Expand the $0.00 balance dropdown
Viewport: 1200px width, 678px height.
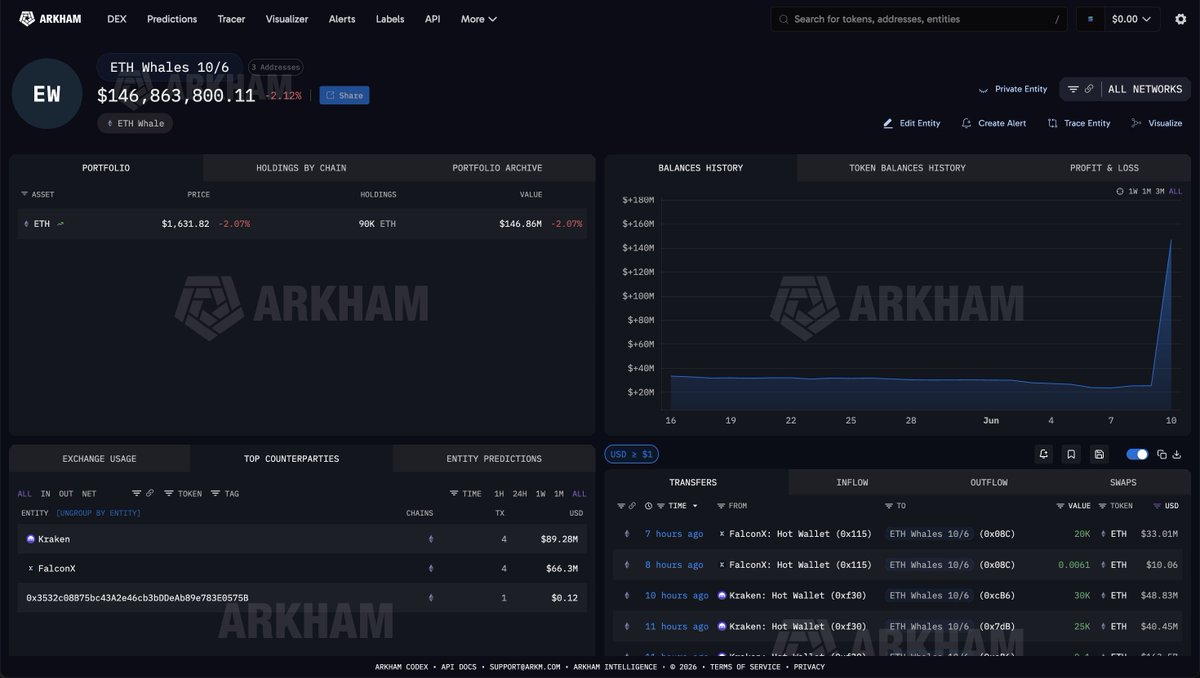pyautogui.click(x=1134, y=19)
